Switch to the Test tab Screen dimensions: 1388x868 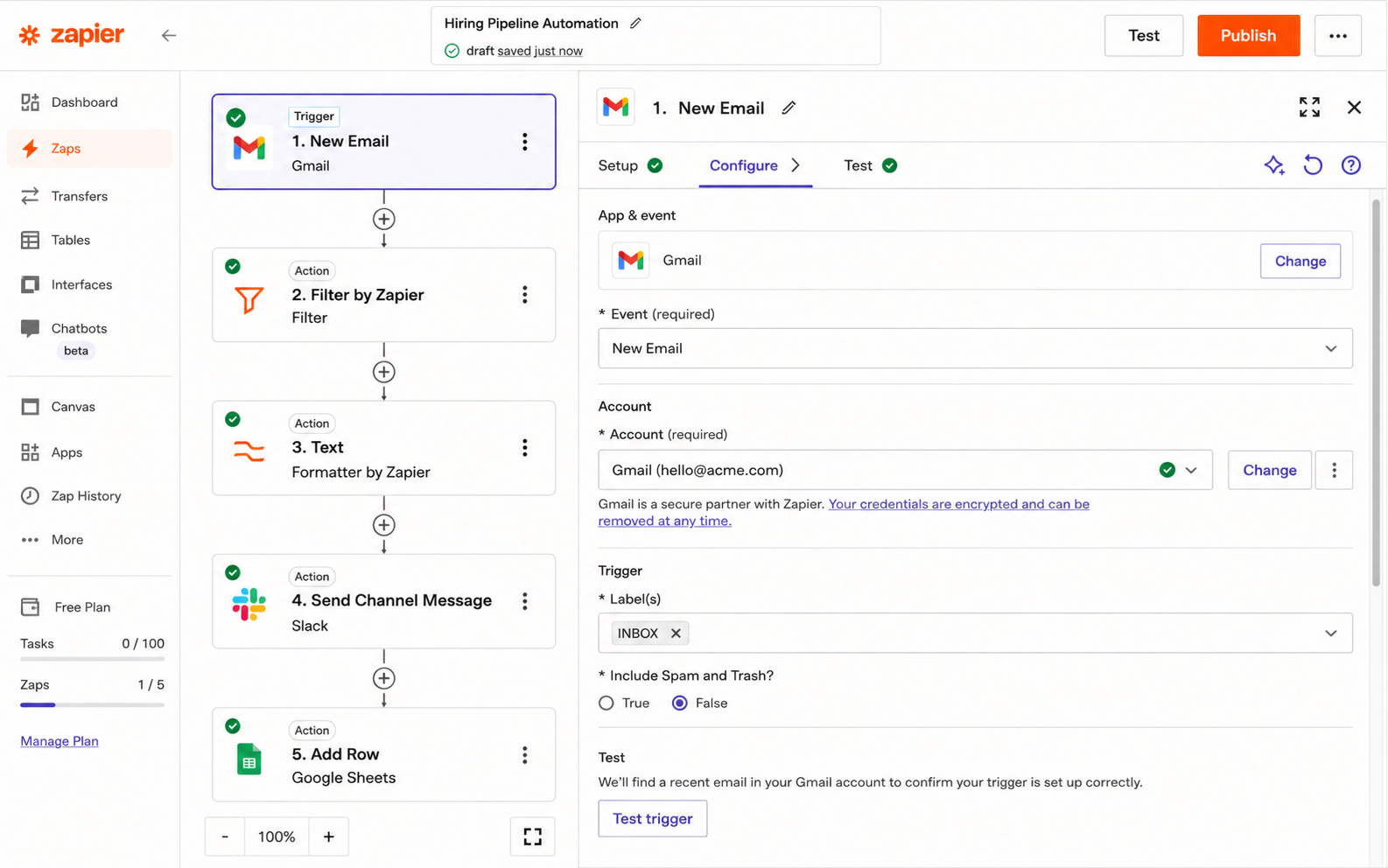[x=870, y=165]
